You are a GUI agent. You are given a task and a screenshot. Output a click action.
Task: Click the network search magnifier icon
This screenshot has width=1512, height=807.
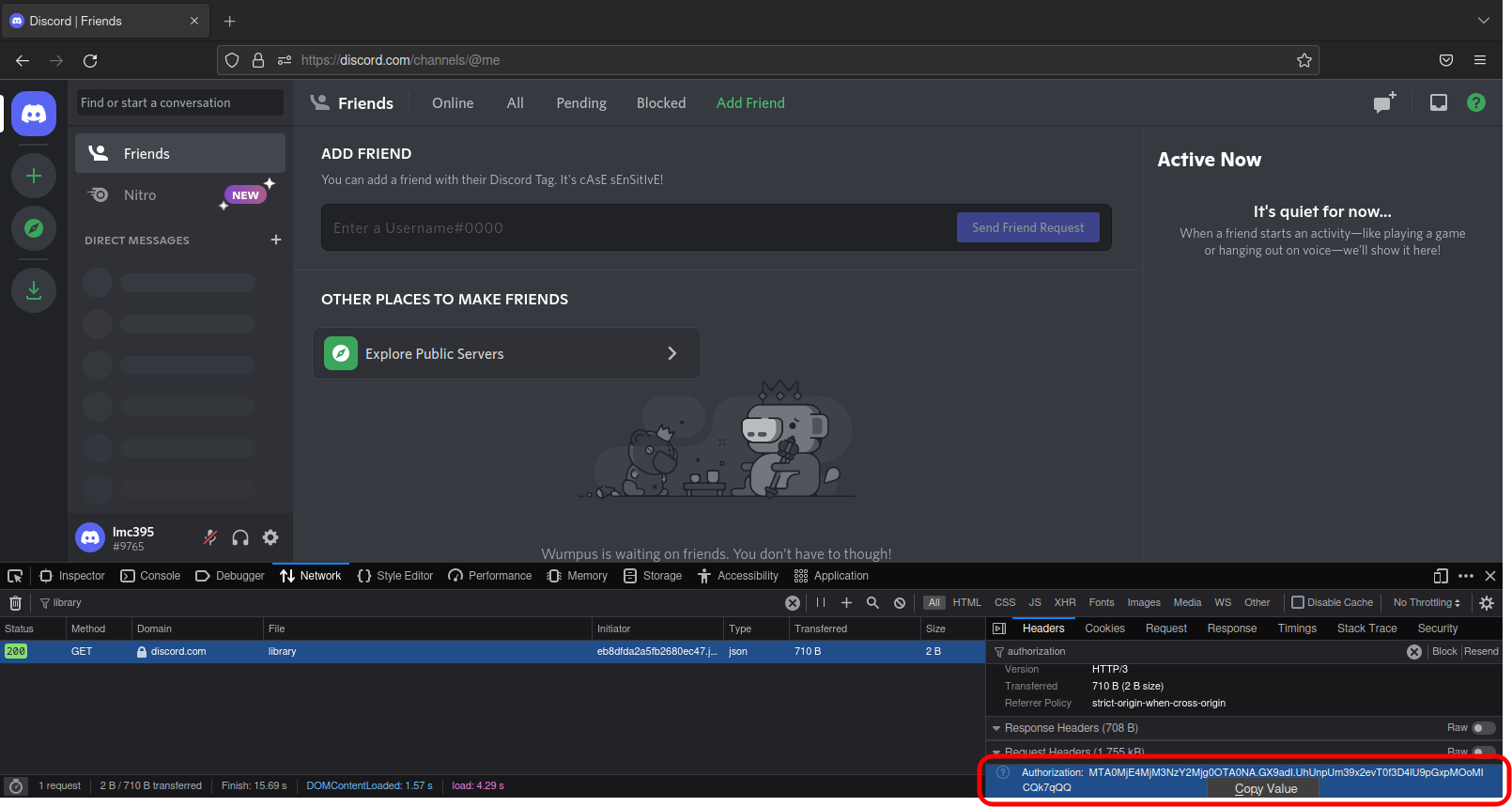[x=872, y=603]
